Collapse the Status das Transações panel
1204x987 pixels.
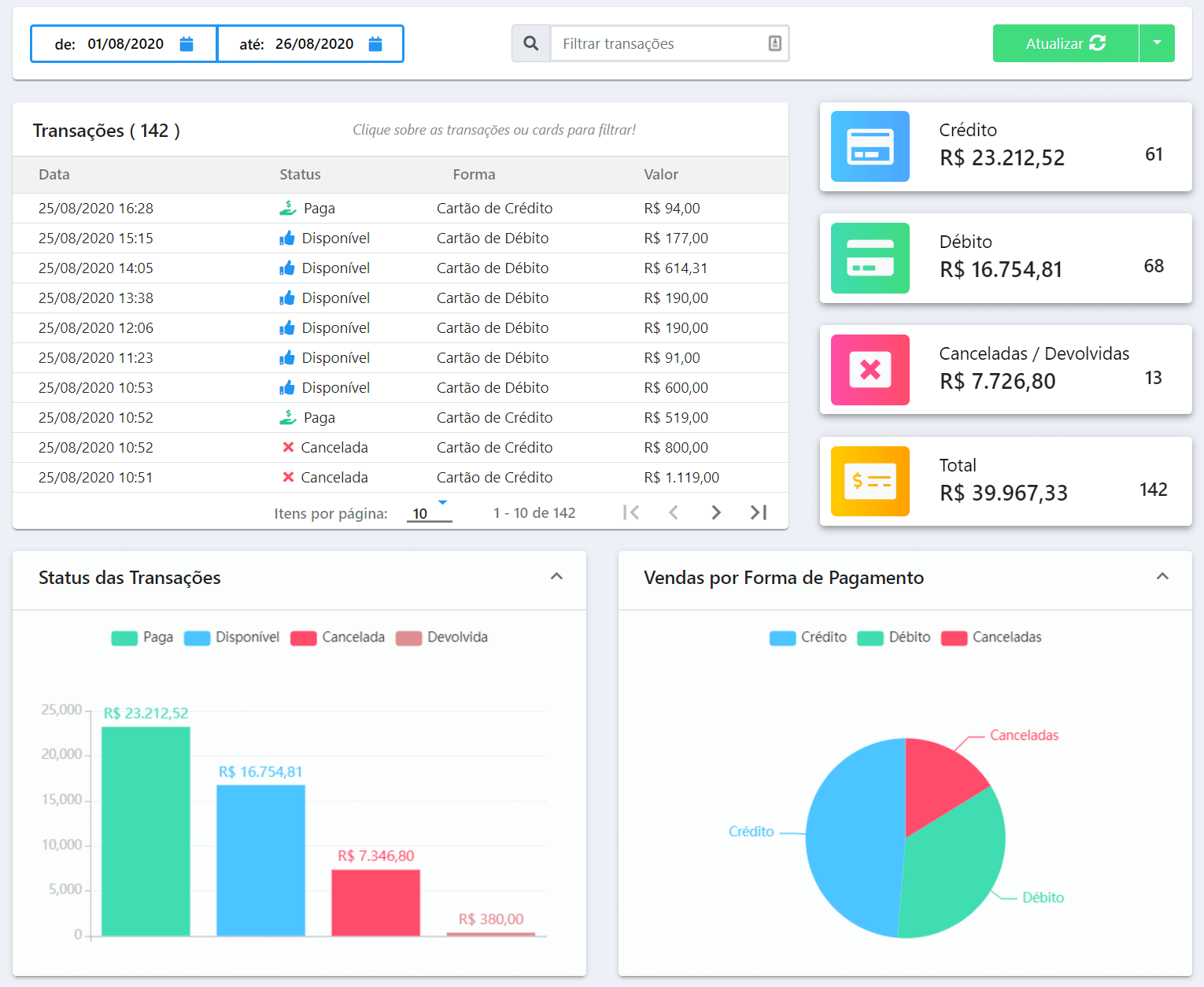pyautogui.click(x=556, y=576)
